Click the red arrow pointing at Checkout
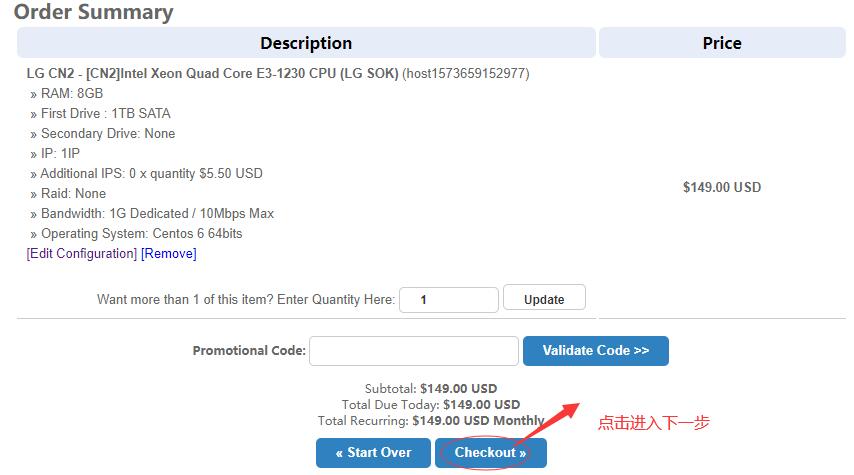854x475 pixels. 546,423
